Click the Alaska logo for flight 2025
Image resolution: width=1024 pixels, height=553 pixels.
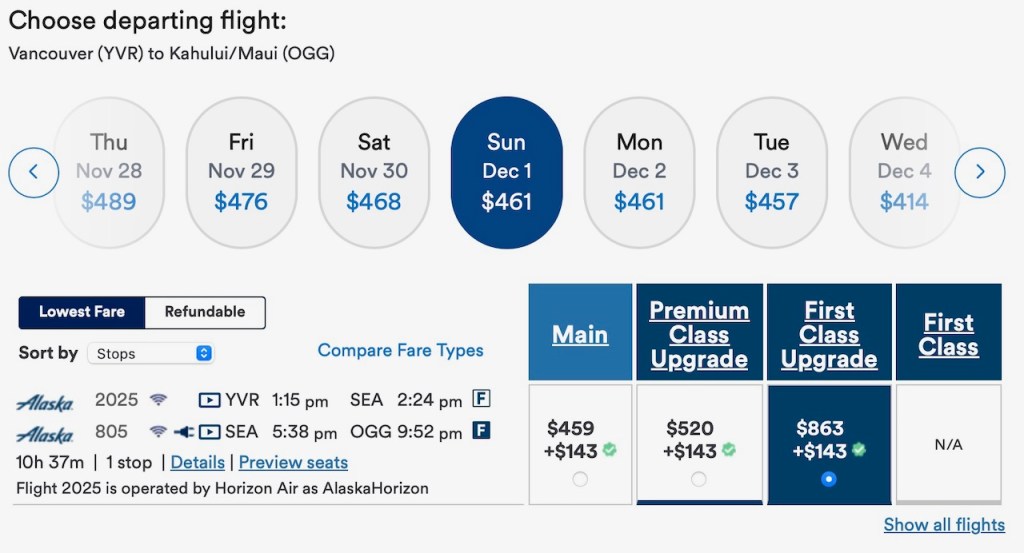[45, 403]
